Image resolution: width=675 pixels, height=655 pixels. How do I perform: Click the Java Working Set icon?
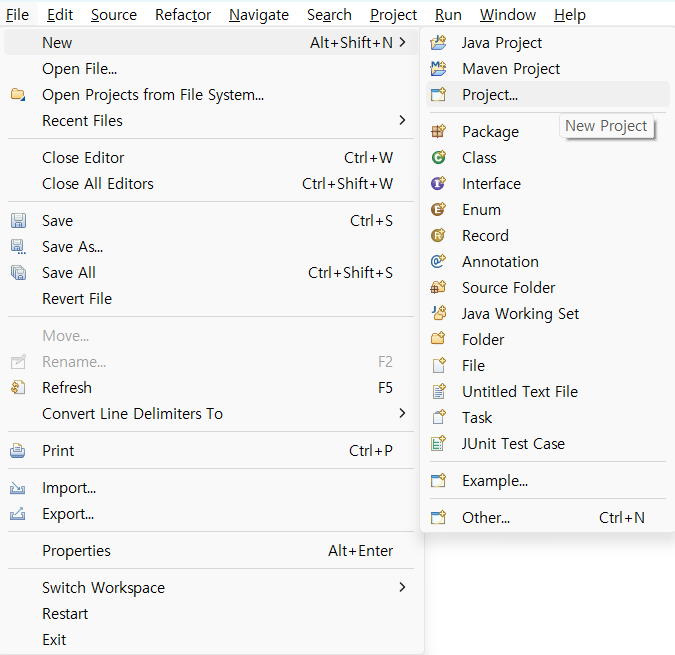click(438, 313)
